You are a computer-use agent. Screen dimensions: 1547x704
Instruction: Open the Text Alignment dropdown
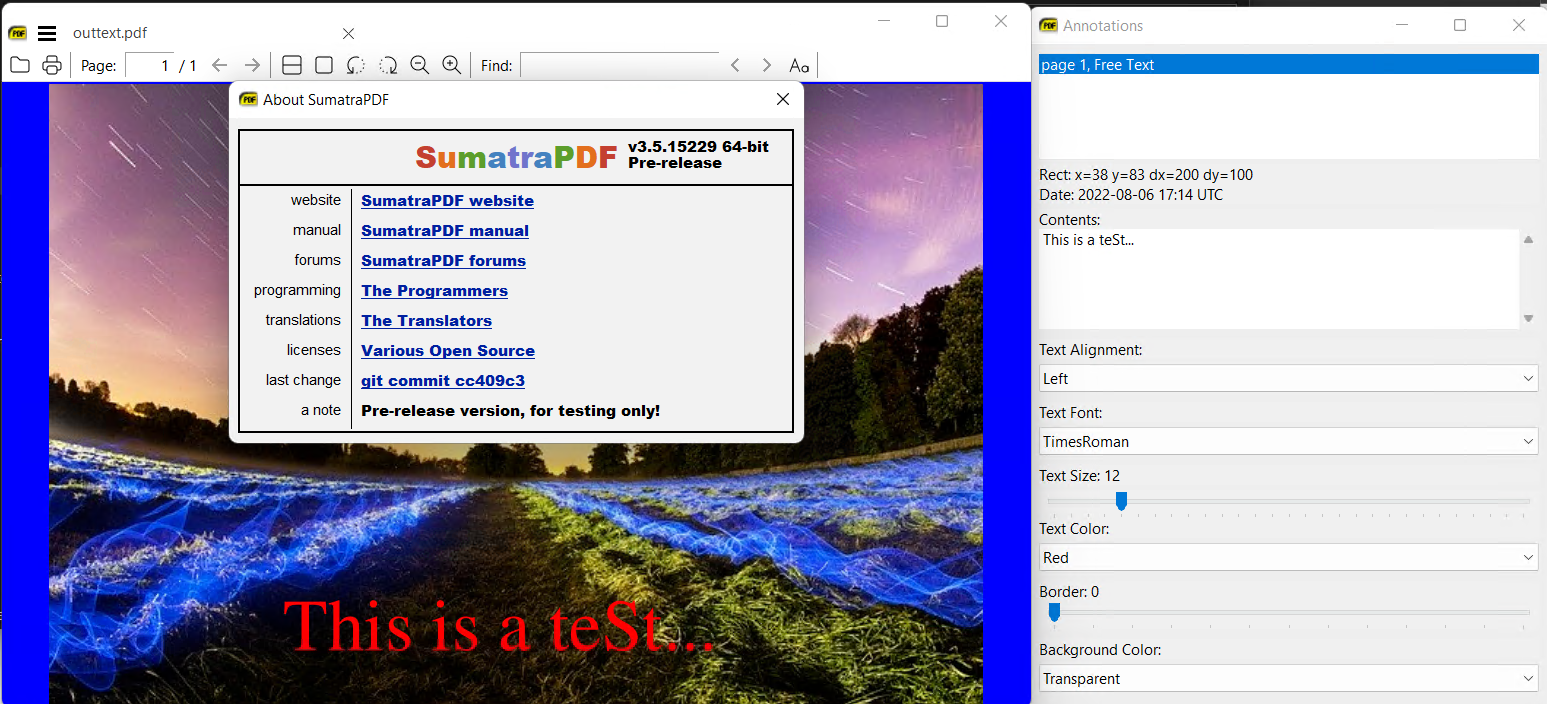(1288, 378)
